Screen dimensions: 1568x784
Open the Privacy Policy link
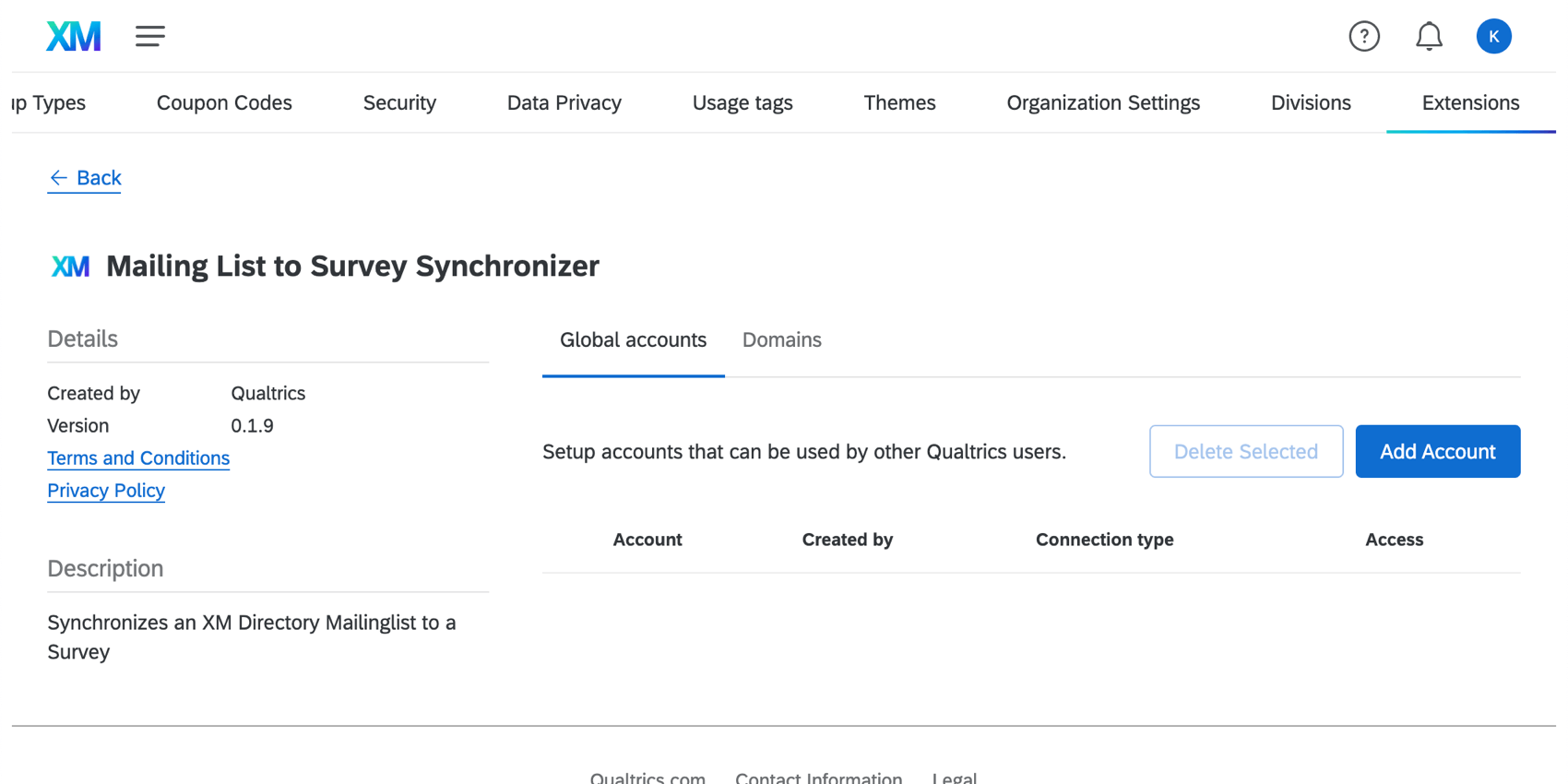point(106,491)
